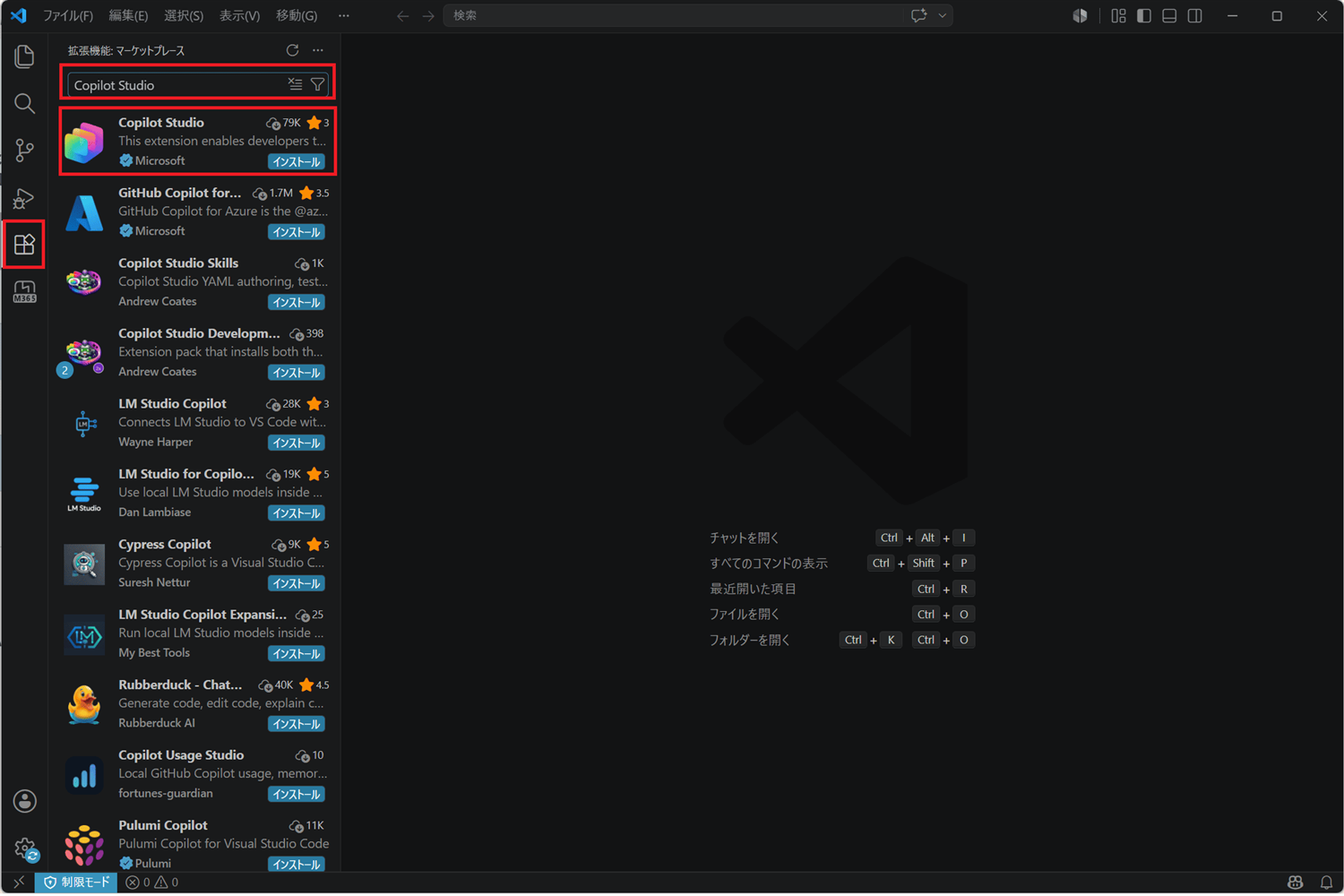This screenshot has height=896, width=1344.
Task: Expand the chat dropdown arrow
Action: point(942,15)
